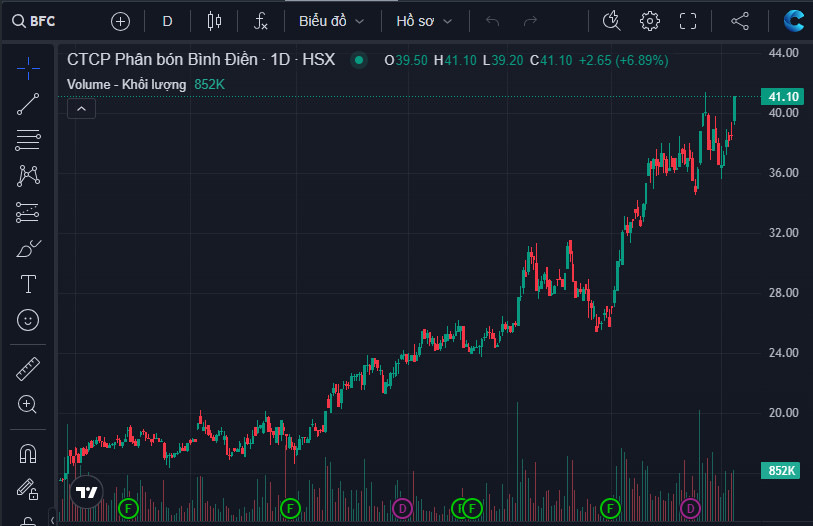This screenshot has width=813, height=526.
Task: Toggle lock all drawings
Action: point(28,489)
